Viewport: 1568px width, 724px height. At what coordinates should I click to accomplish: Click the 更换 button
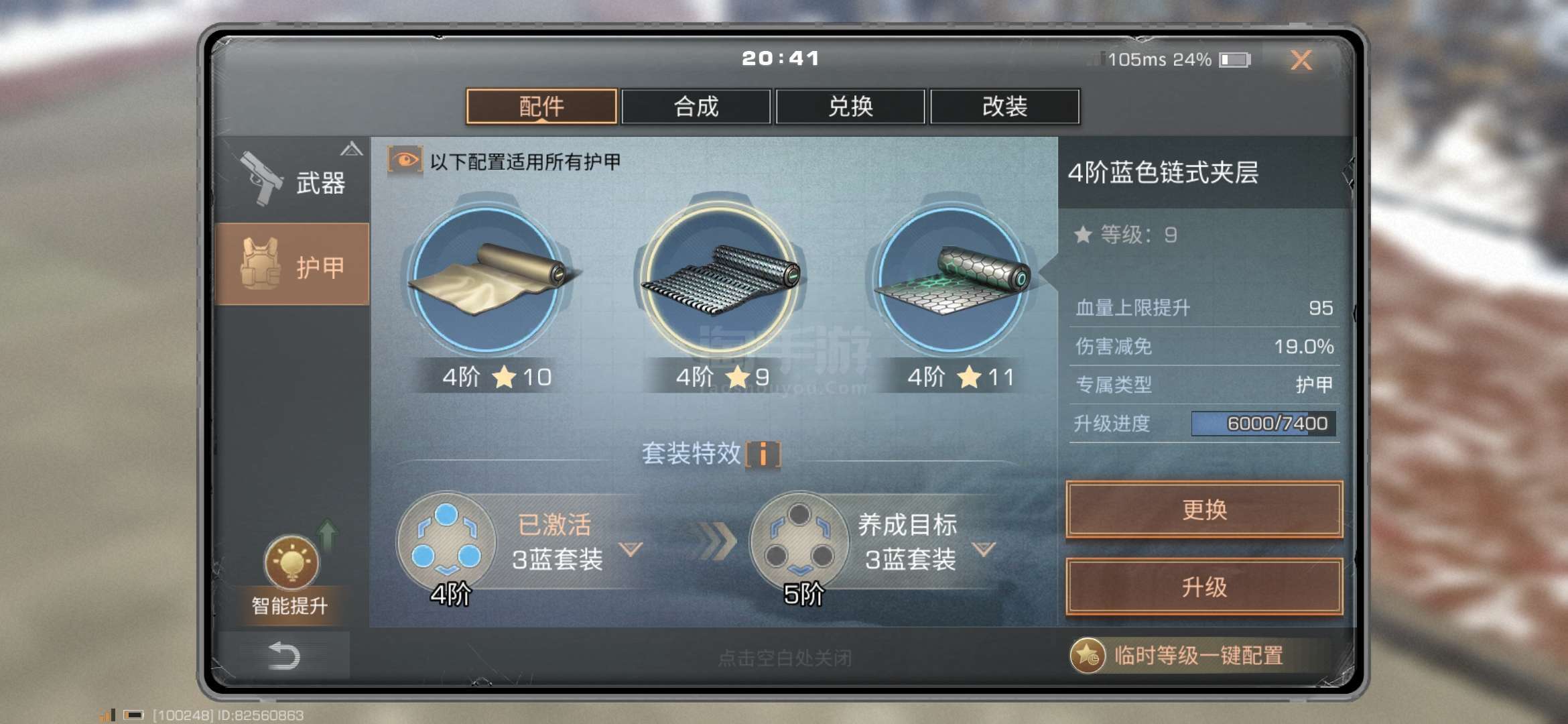point(1204,509)
